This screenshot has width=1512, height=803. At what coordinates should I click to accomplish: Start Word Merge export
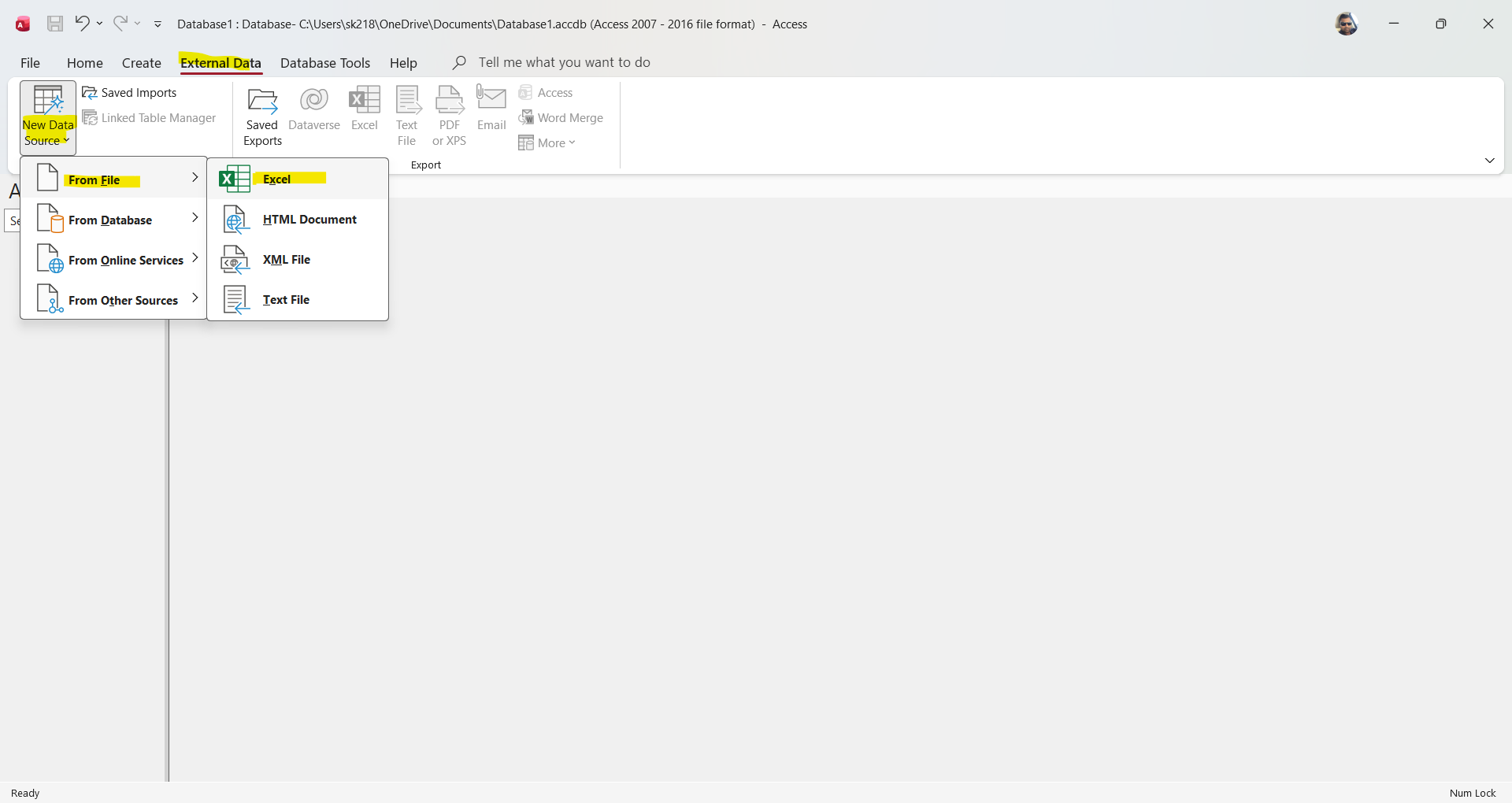coord(561,118)
